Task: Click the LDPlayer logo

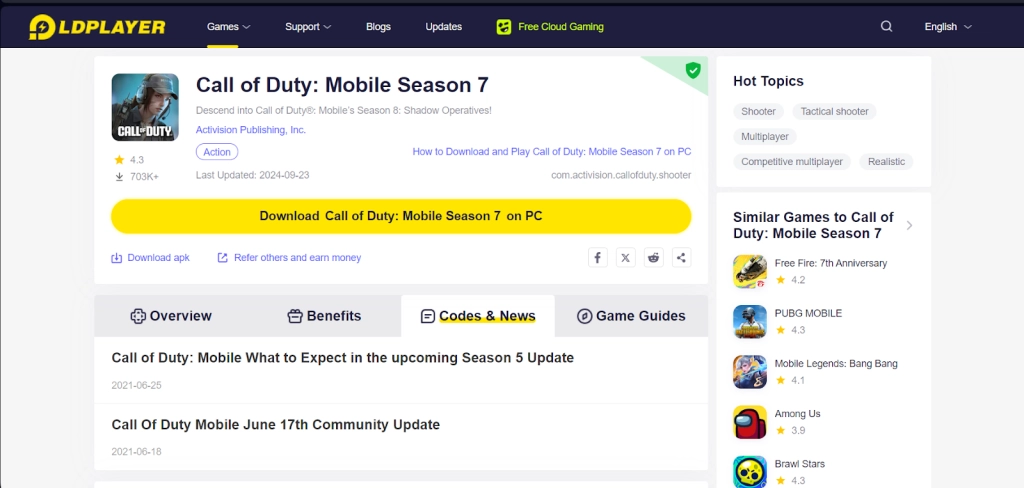Action: pyautogui.click(x=97, y=27)
